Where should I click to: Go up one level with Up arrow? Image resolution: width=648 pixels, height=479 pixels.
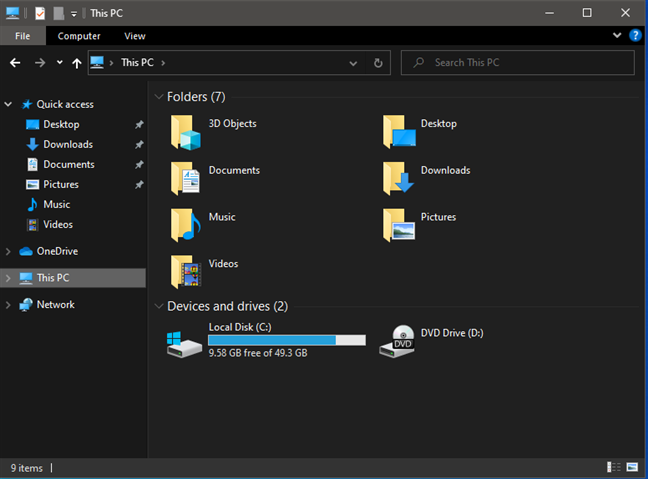[76, 63]
